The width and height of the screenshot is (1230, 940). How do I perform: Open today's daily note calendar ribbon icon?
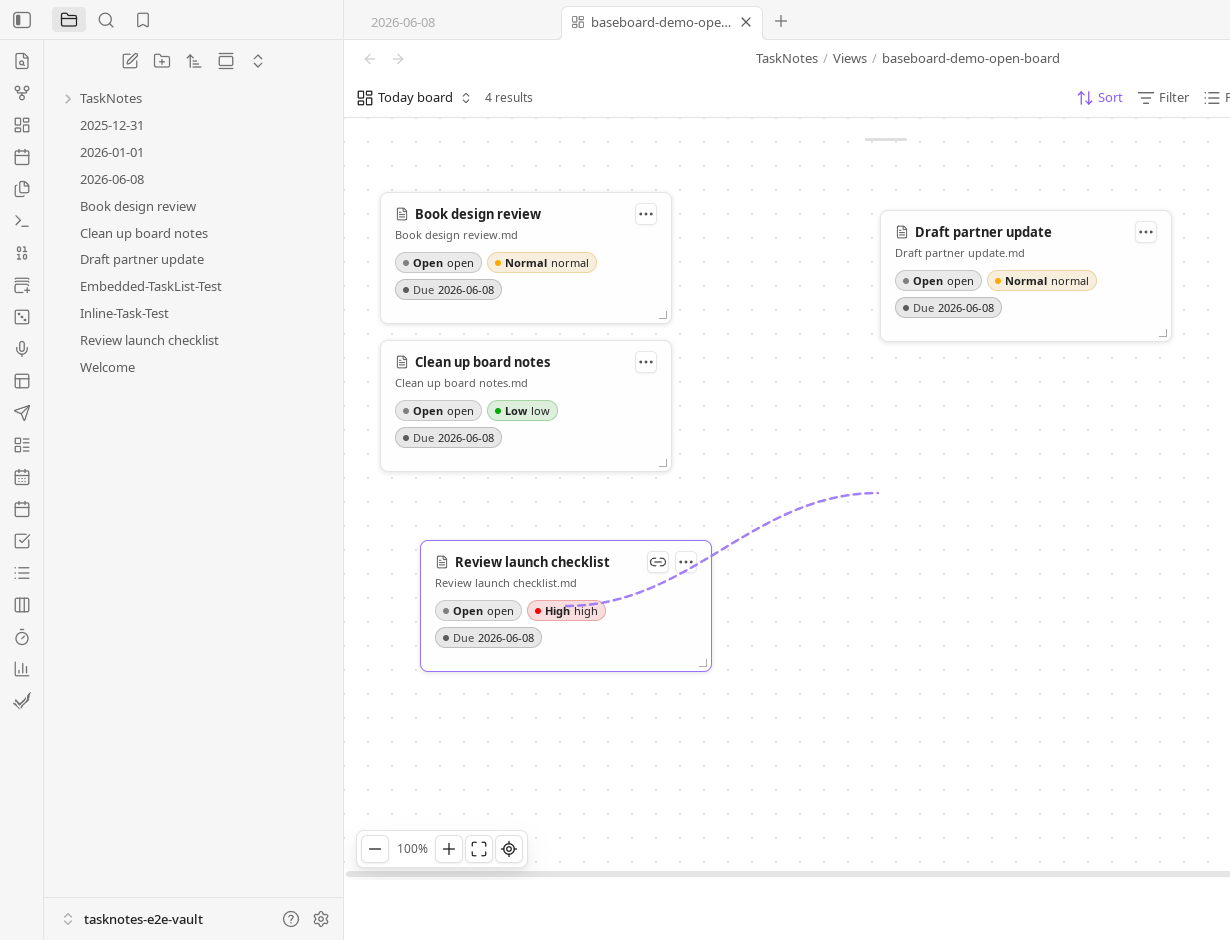(x=22, y=157)
